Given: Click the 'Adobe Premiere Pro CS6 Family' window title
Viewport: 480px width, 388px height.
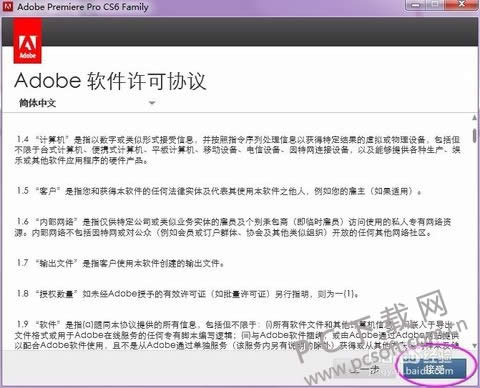Looking at the screenshot, I should tap(83, 7).
